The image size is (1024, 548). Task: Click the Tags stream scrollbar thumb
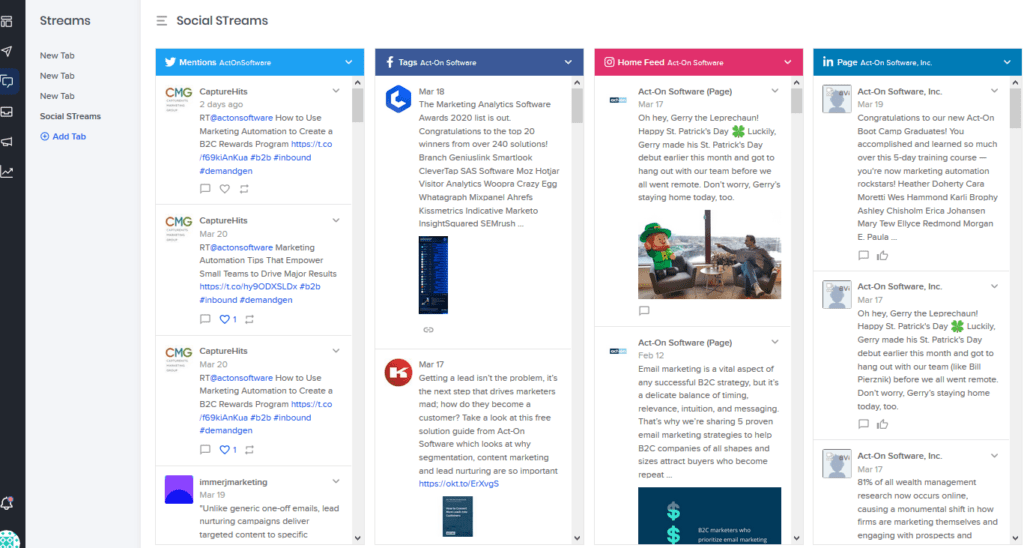coord(577,105)
